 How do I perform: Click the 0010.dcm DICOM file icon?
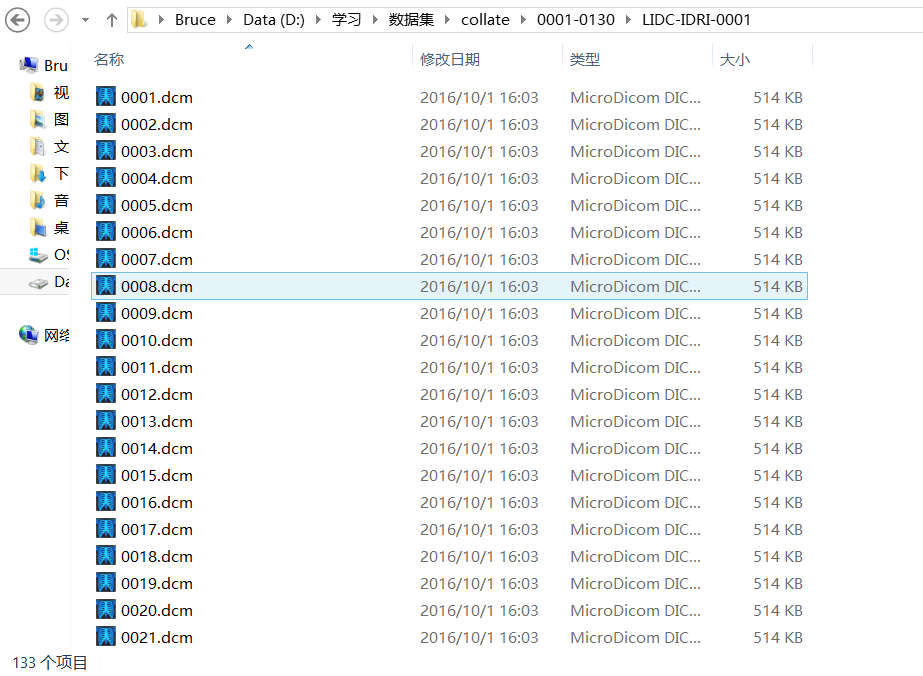tap(106, 340)
